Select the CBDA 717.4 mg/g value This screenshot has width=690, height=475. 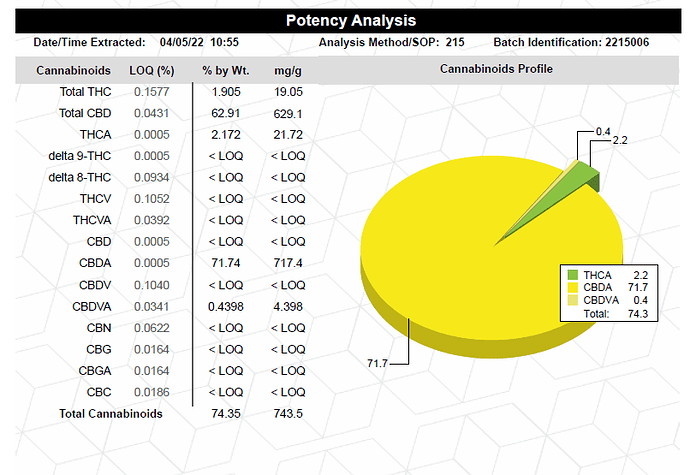[x=288, y=262]
